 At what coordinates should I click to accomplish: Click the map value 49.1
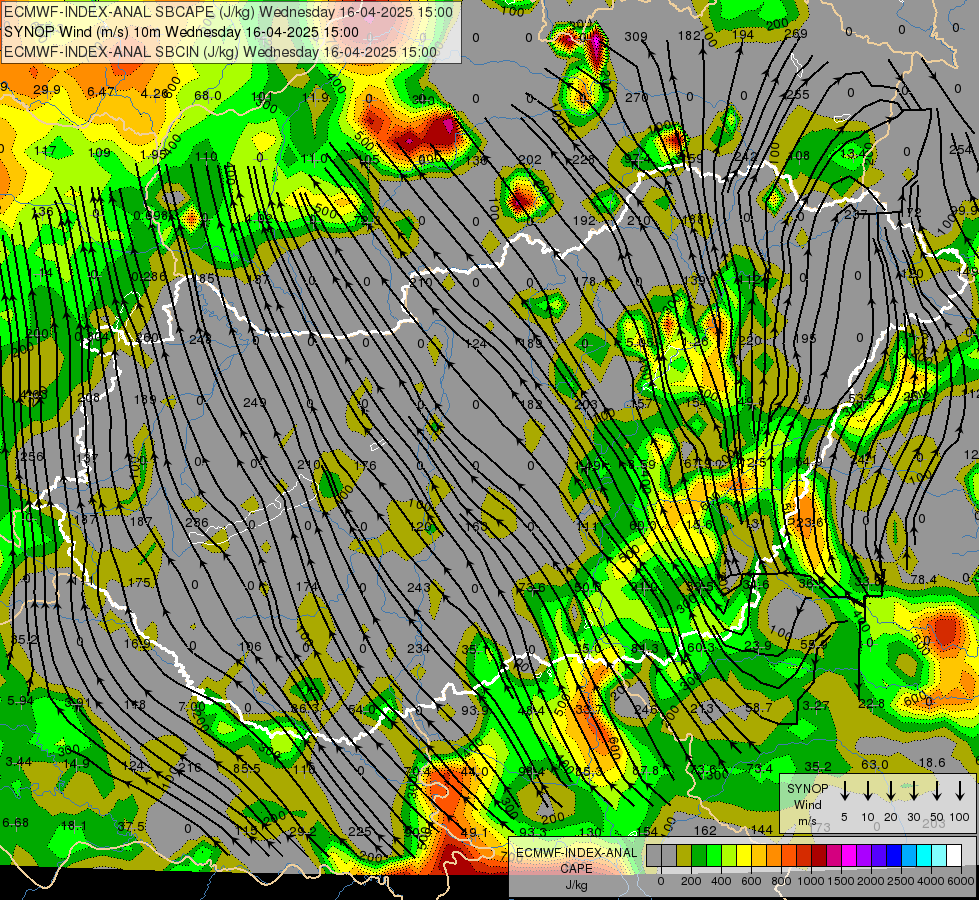point(473,832)
